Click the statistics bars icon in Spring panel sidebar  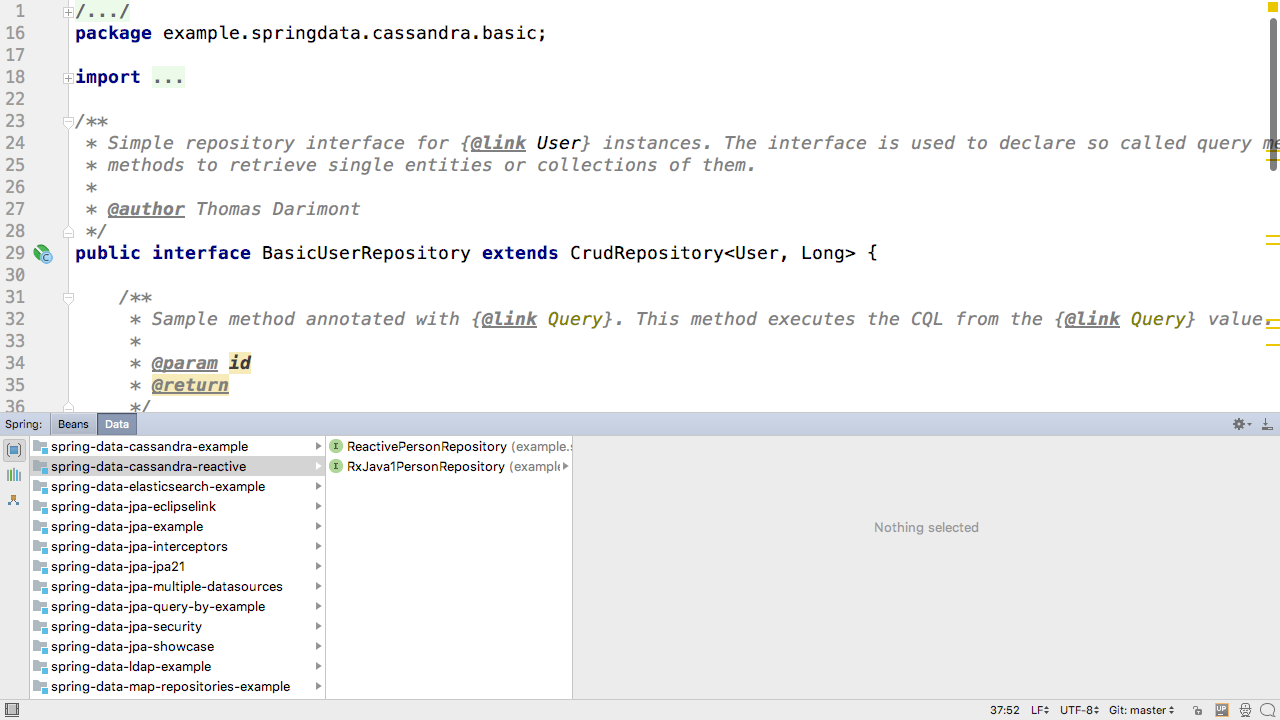click(x=13, y=474)
